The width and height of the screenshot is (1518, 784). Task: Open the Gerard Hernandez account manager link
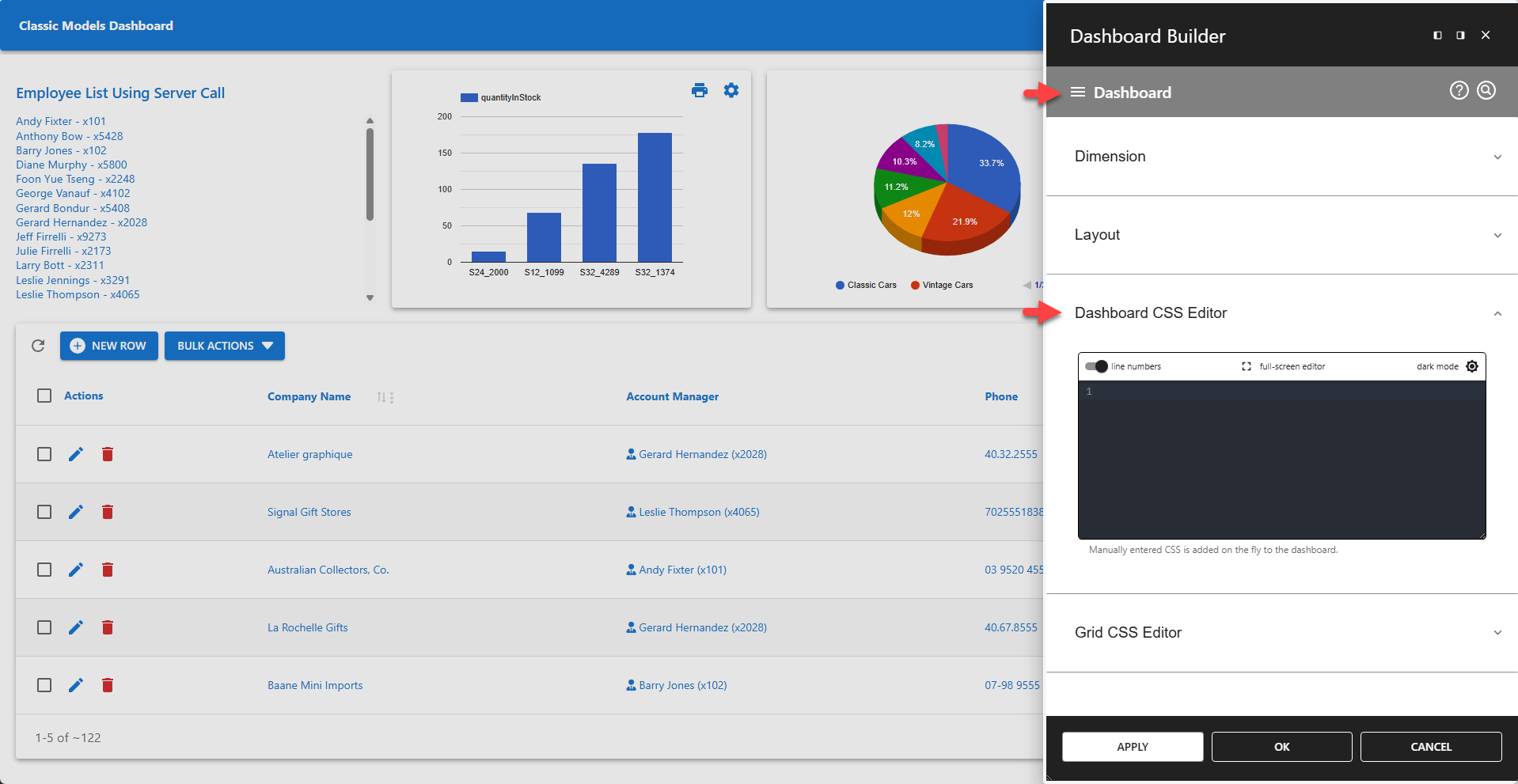pyautogui.click(x=702, y=454)
